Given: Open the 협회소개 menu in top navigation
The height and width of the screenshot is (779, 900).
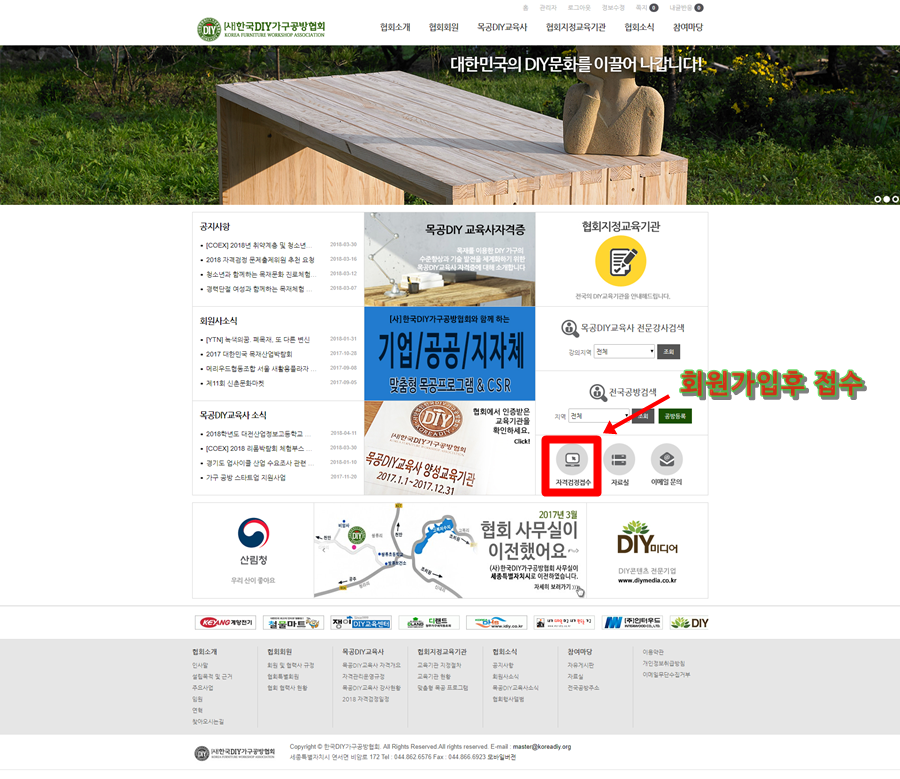Looking at the screenshot, I should [395, 27].
